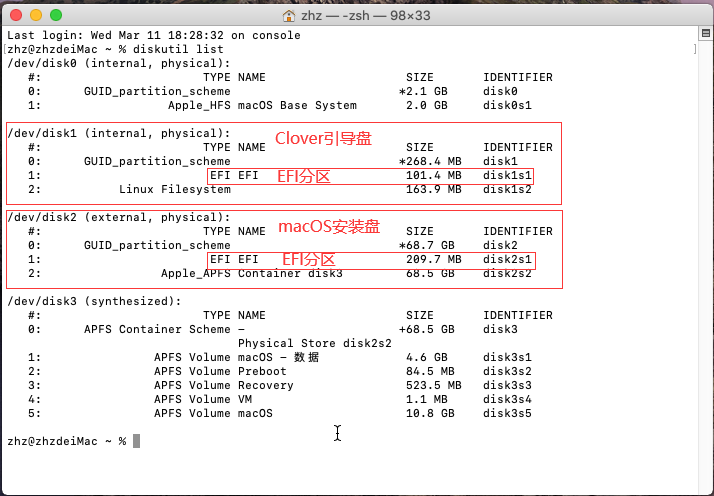
Task: Click the 'disk1s1' identifier text
Action: [508, 175]
